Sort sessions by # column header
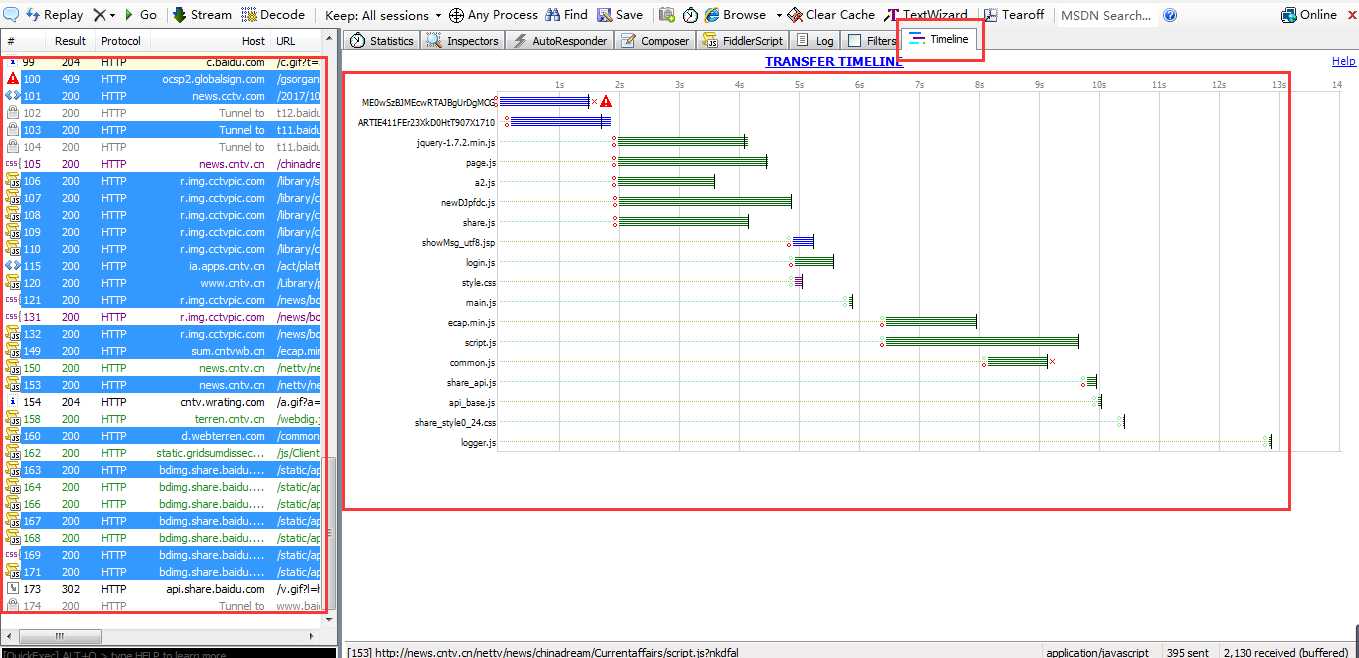 click(x=12, y=41)
